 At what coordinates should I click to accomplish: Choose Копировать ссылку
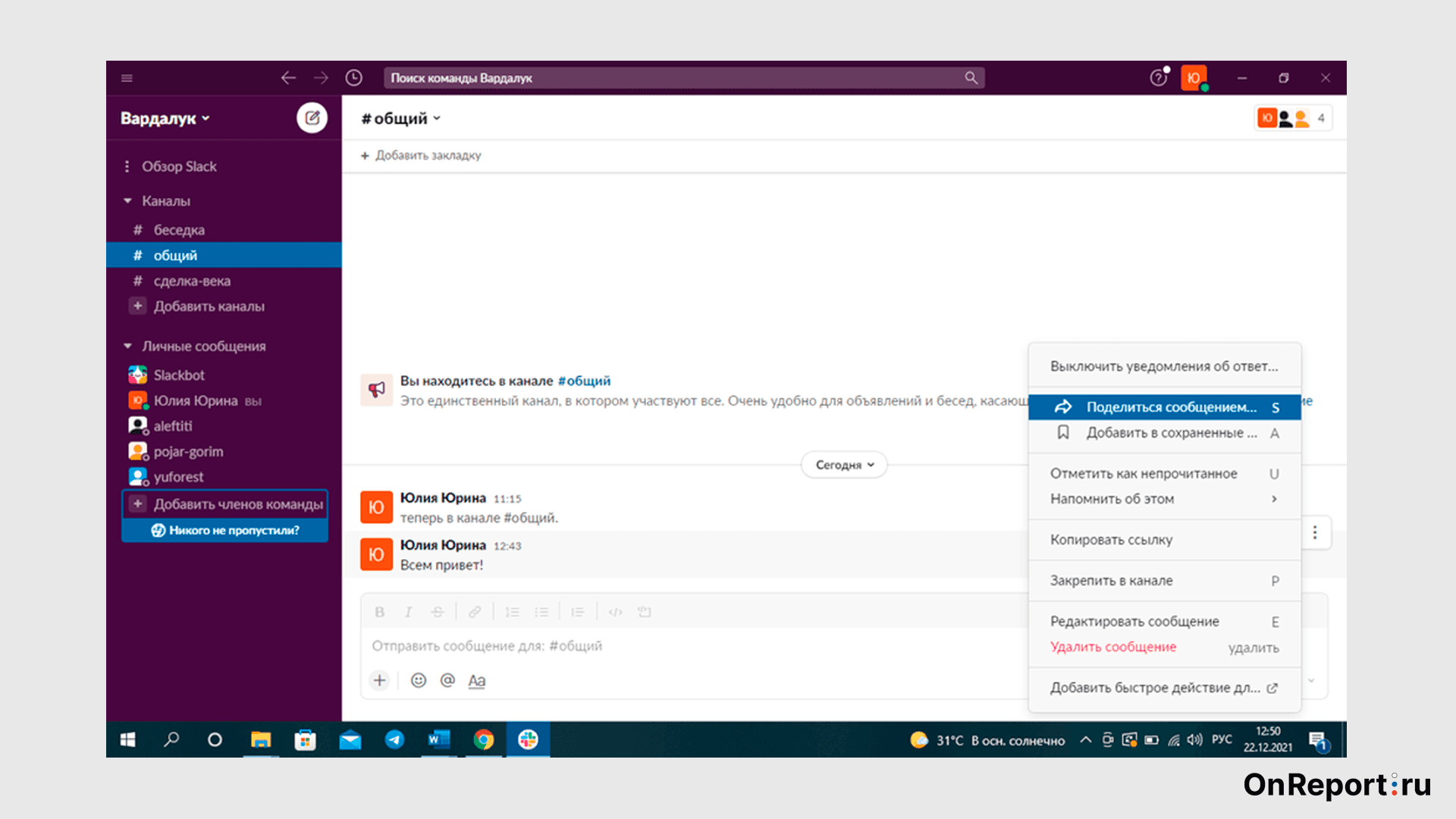pos(1164,540)
